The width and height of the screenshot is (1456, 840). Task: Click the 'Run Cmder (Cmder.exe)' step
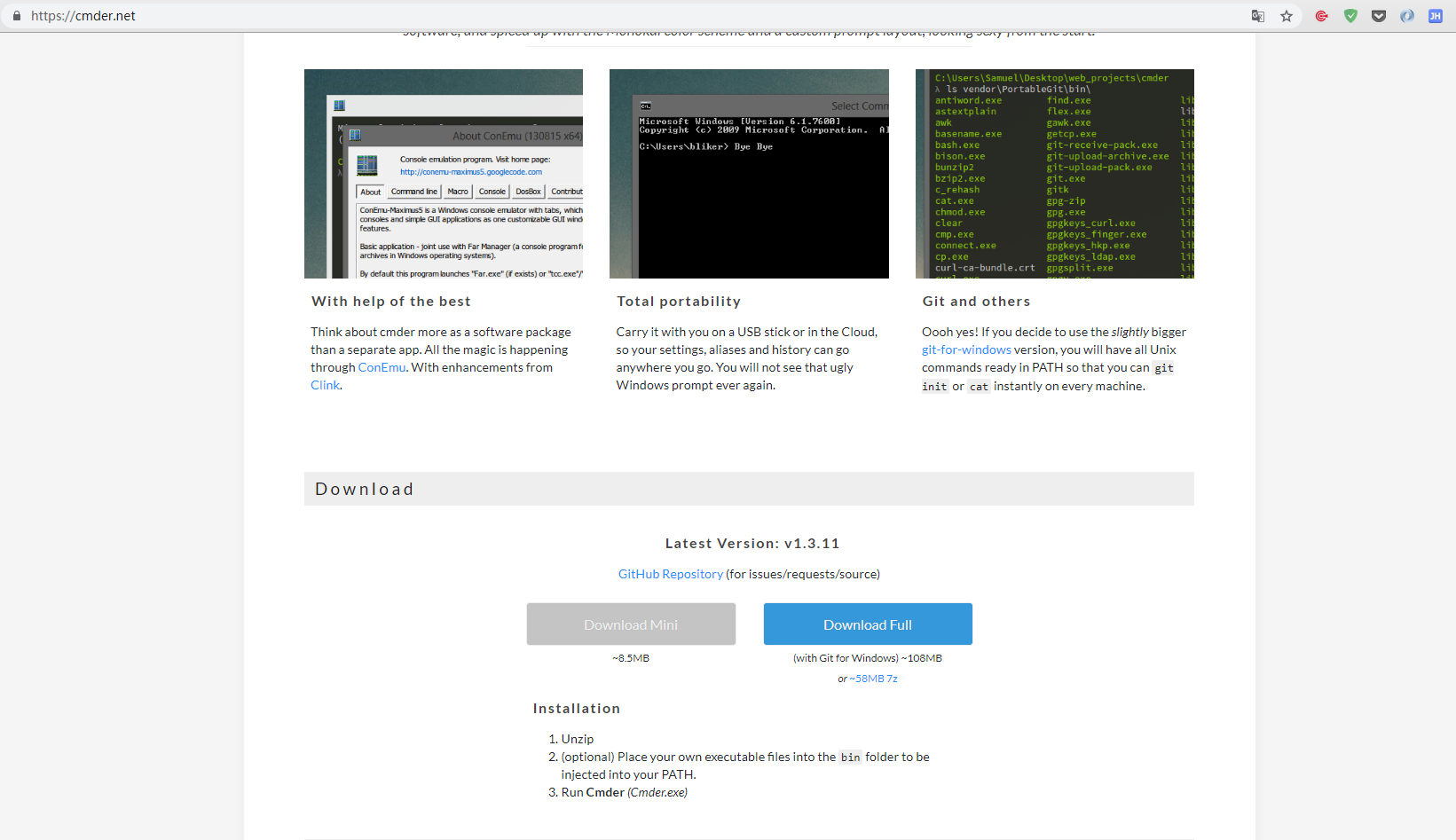point(625,792)
